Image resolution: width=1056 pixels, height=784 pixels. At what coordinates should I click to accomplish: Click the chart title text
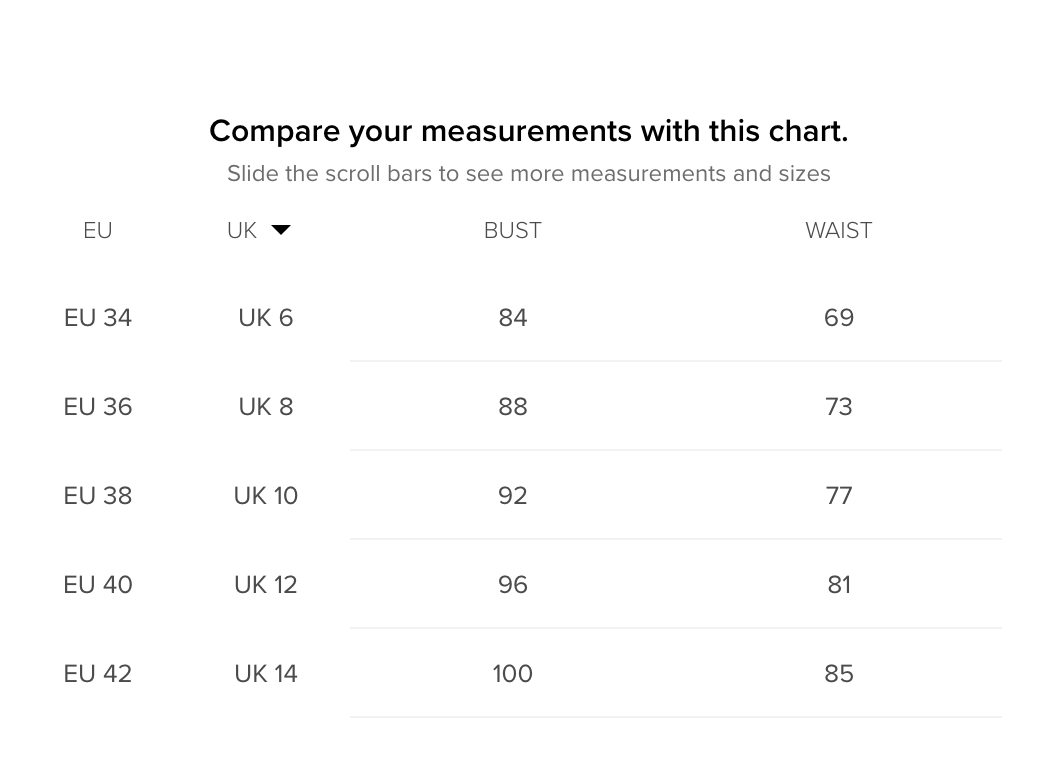(x=528, y=130)
